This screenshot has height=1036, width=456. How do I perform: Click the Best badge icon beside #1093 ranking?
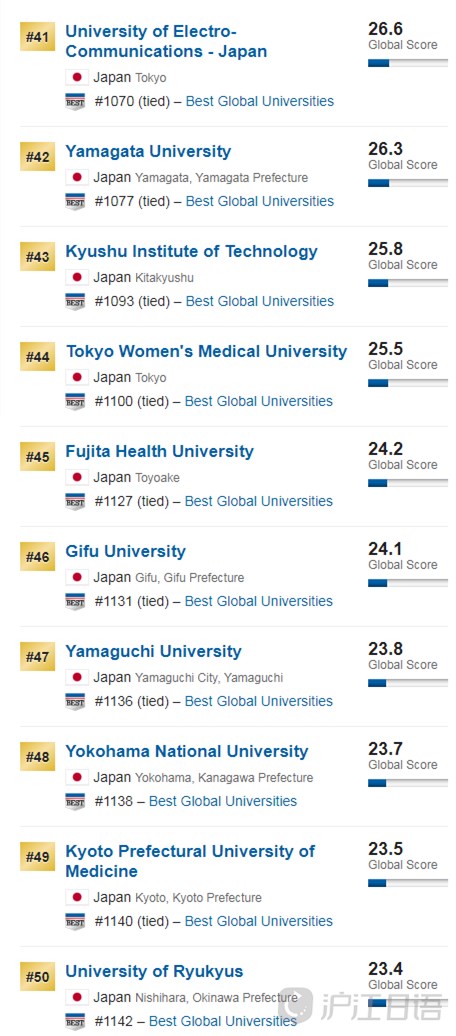tap(75, 301)
